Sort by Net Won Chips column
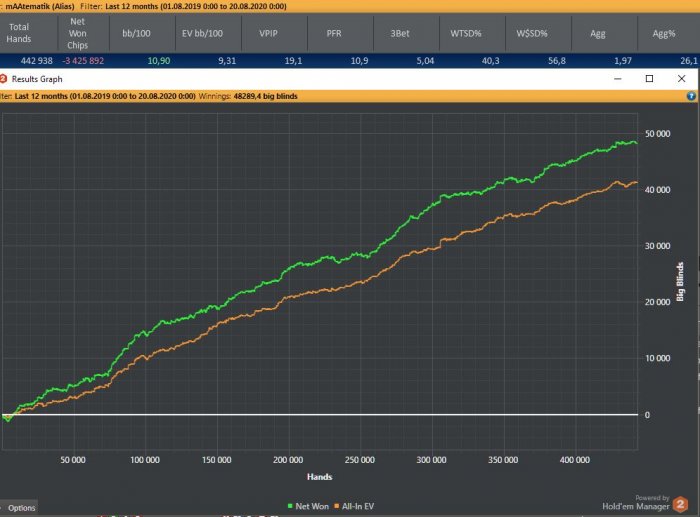Screen dimensions: 700x517 click(x=77, y=33)
